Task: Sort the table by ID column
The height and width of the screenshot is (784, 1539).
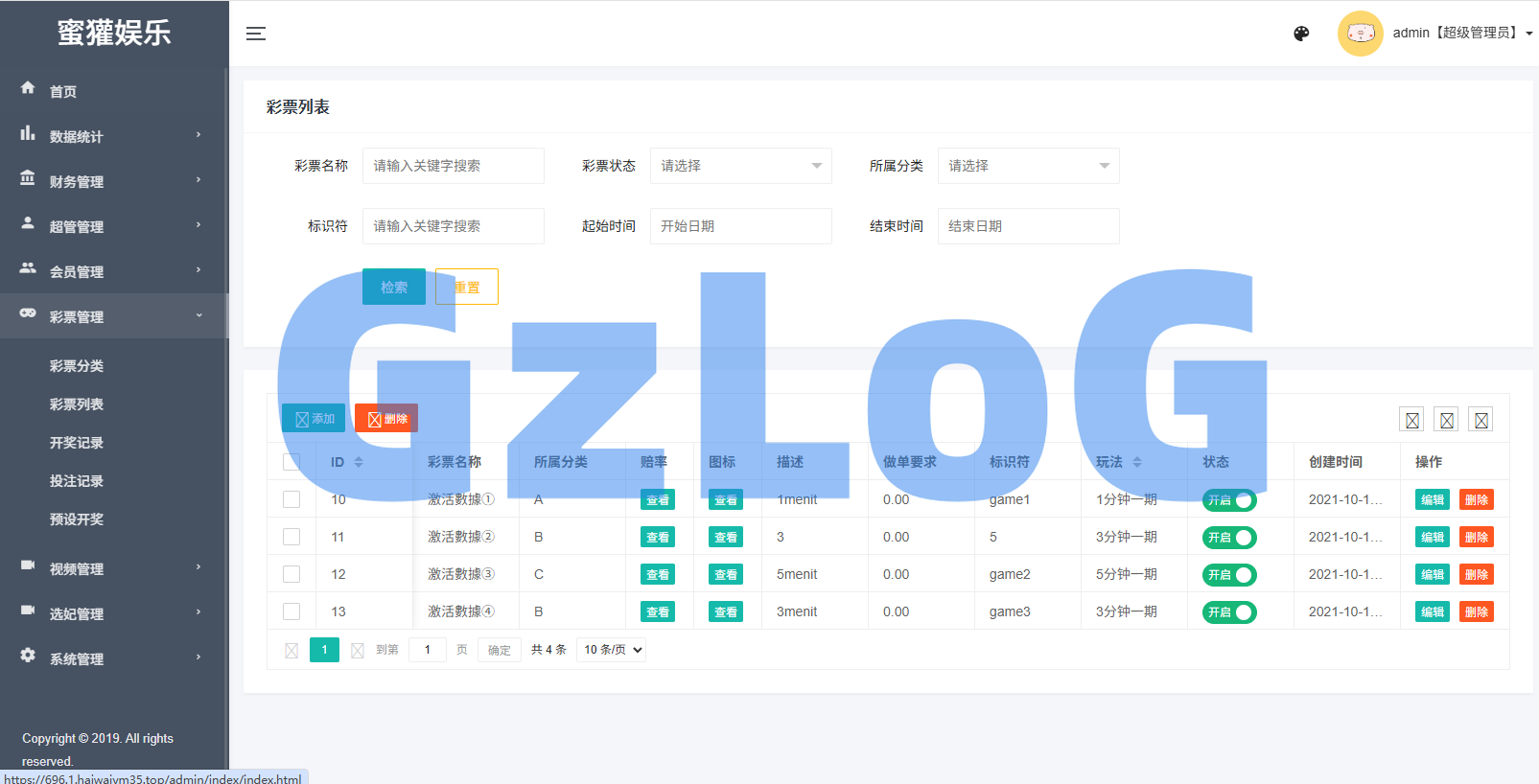Action: point(359,462)
